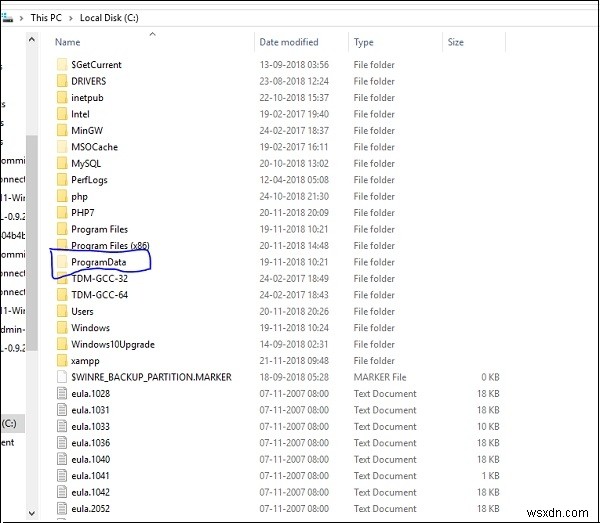Select the Program Files (x86) folder name

(x=110, y=246)
